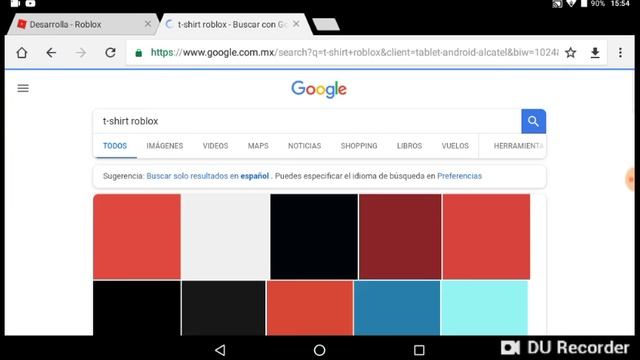Bookmark the page with the star icon
Viewport: 640px width, 360px height.
(571, 53)
